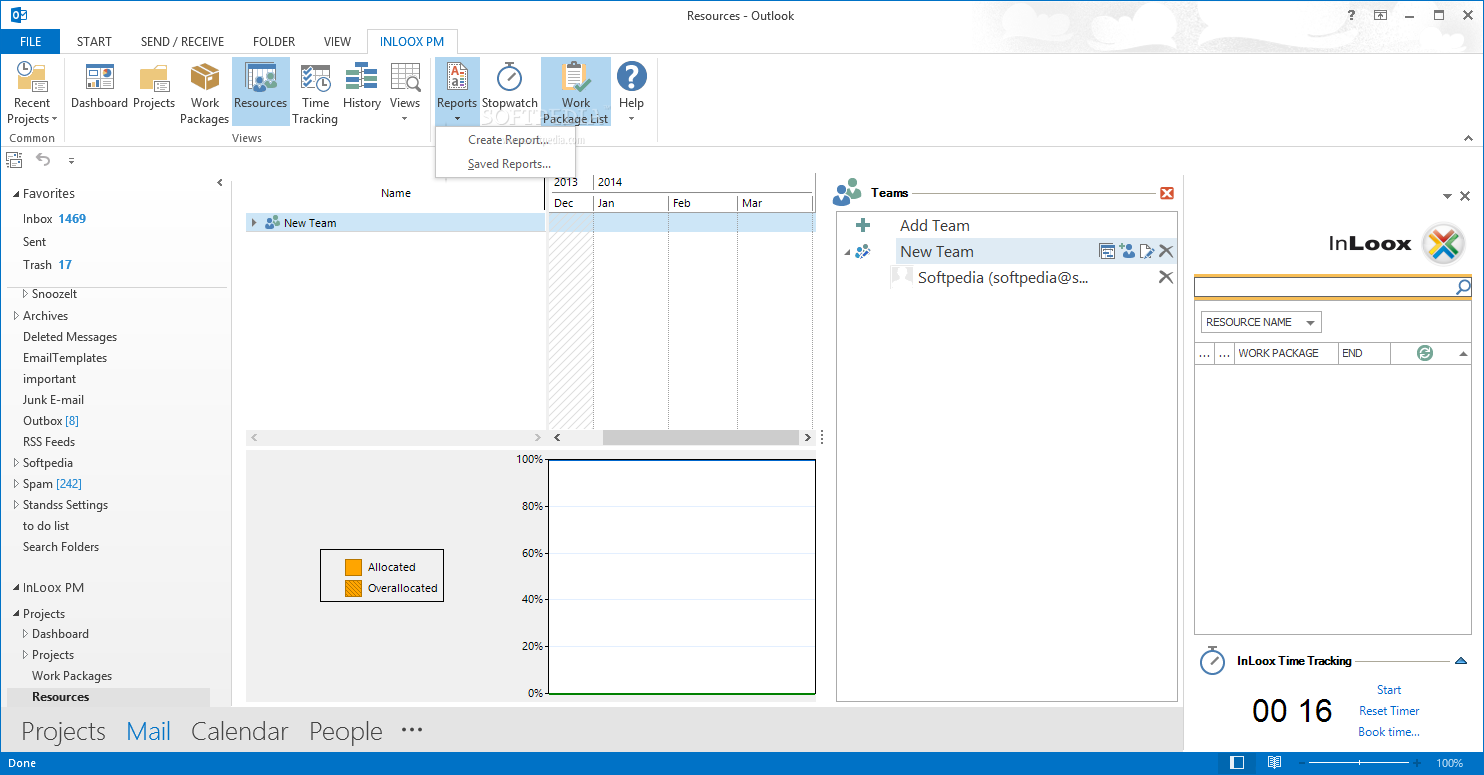
Task: Collapse the InLoox Time Tracking section
Action: click(x=1461, y=661)
